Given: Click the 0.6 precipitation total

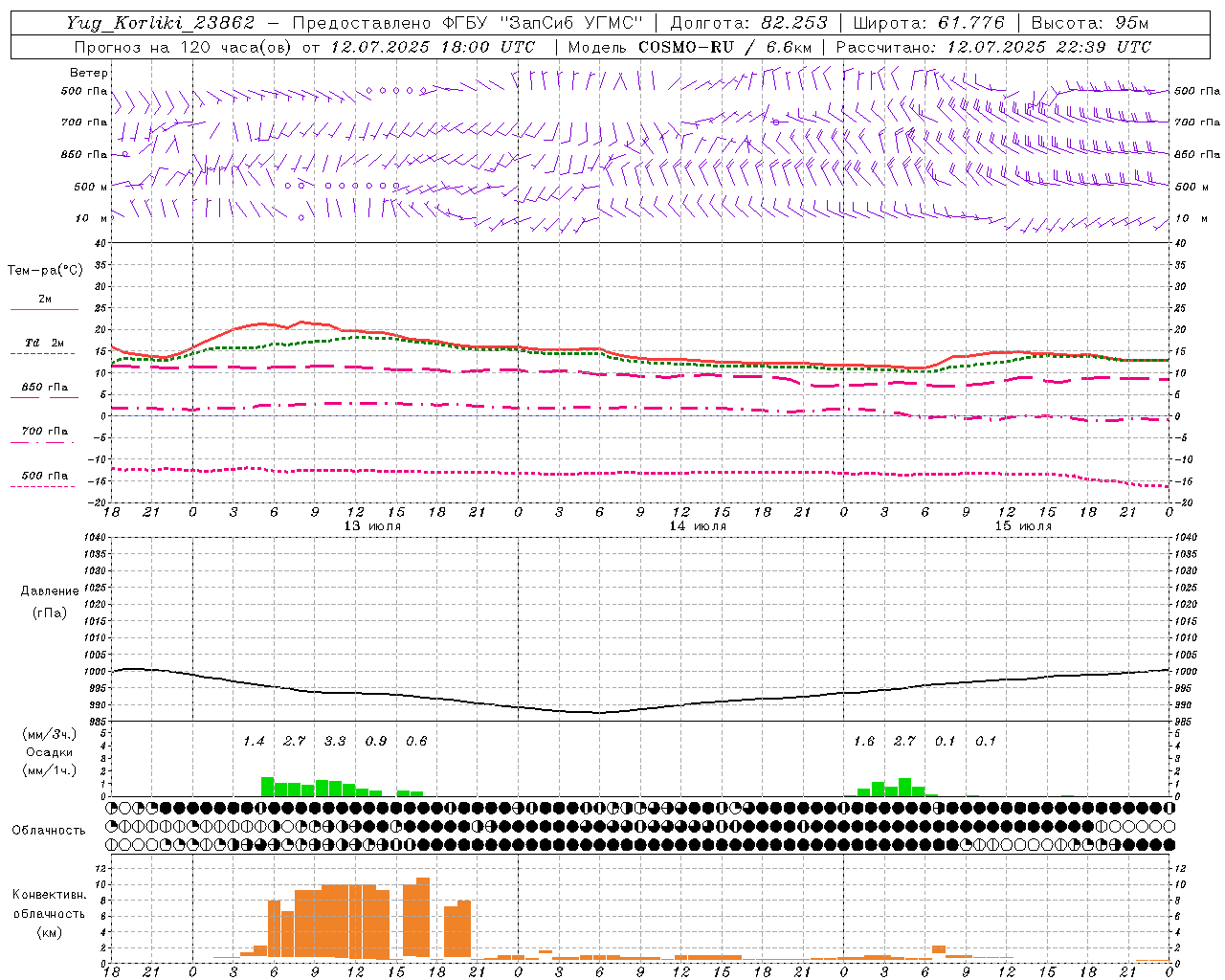Looking at the screenshot, I should [x=416, y=741].
